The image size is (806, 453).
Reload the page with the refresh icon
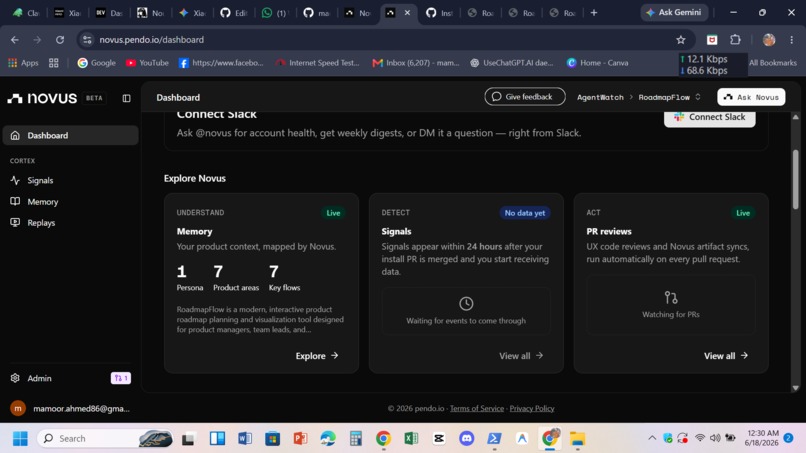pos(60,40)
